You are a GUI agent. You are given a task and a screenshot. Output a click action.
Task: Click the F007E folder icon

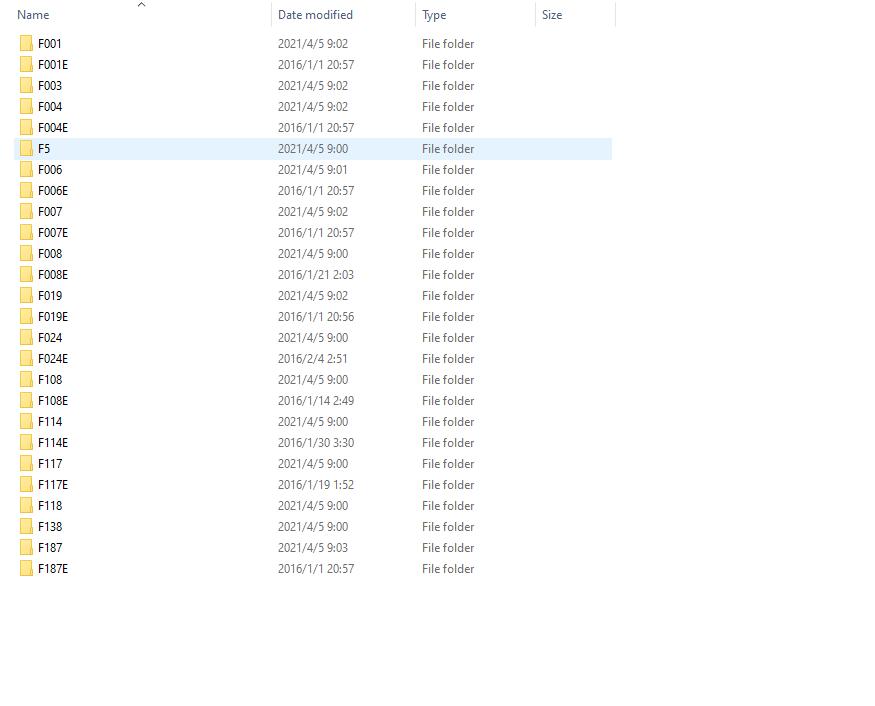26,233
